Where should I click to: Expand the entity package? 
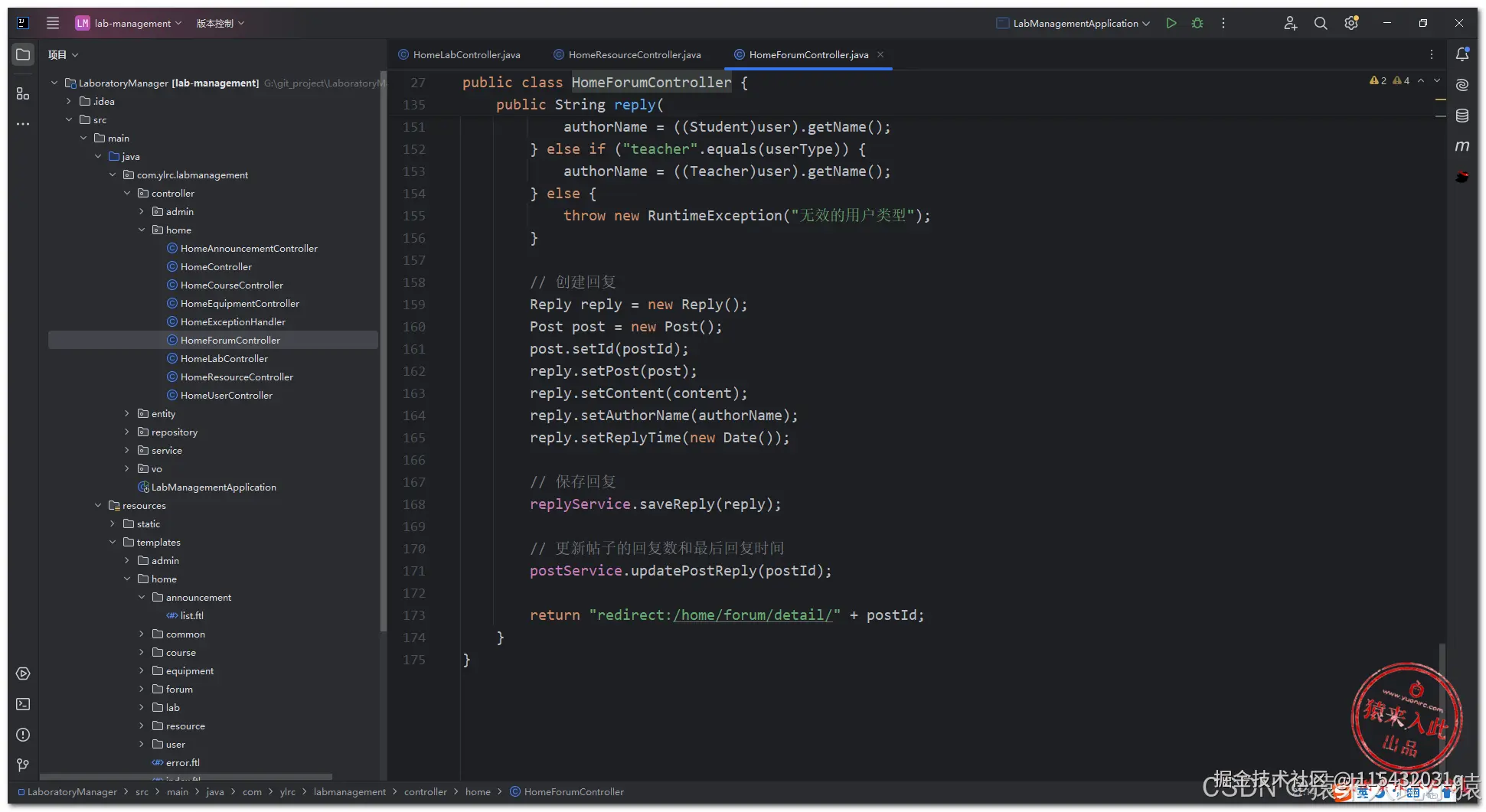[127, 413]
